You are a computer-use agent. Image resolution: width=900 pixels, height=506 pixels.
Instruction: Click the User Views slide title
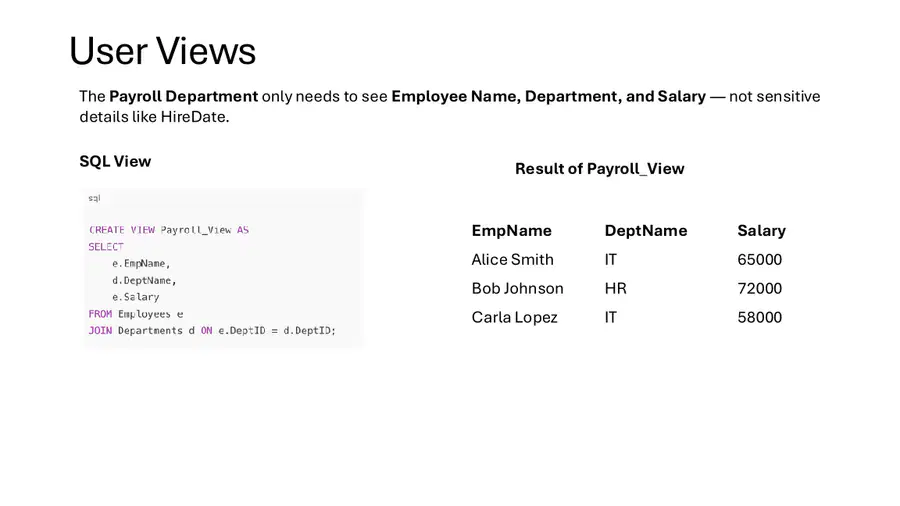(162, 51)
